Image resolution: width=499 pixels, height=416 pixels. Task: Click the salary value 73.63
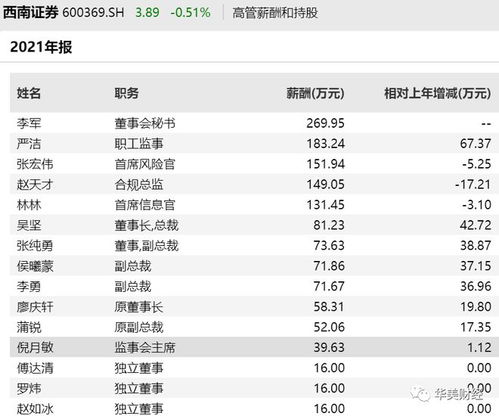329,246
